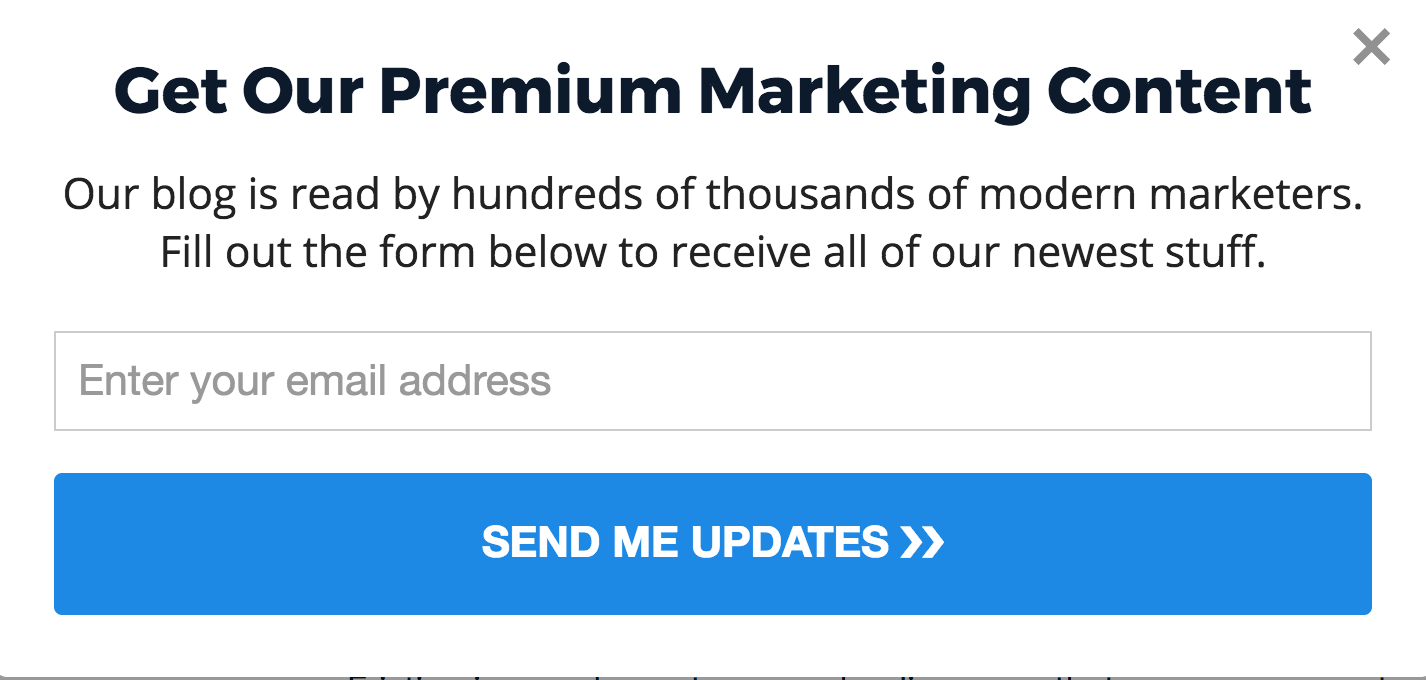Click the word 'Marketing' in the heading

864,93
